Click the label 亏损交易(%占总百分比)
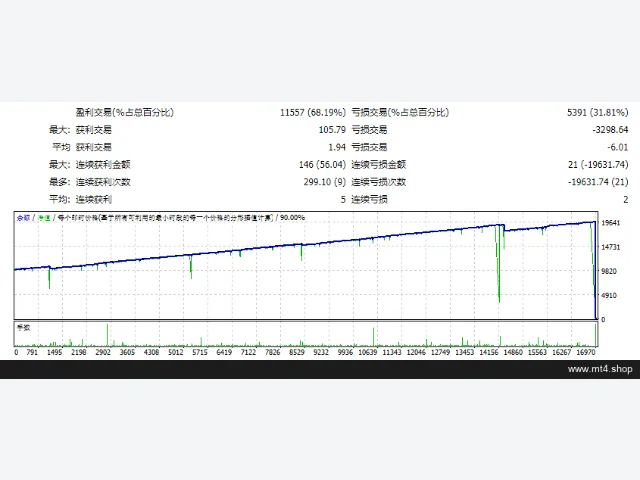640x480 pixels. click(400, 112)
